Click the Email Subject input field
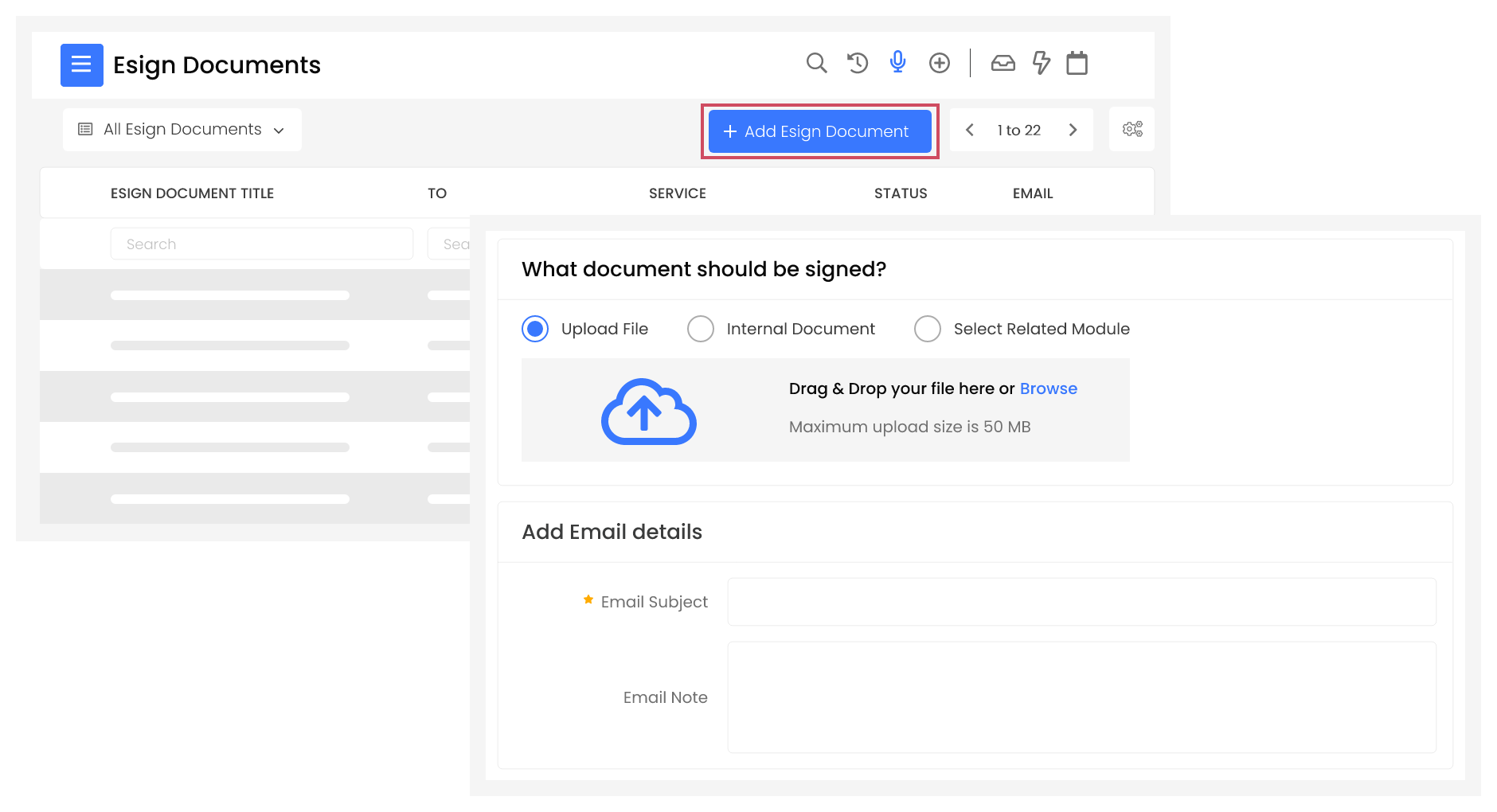The image size is (1497, 812). (1081, 602)
